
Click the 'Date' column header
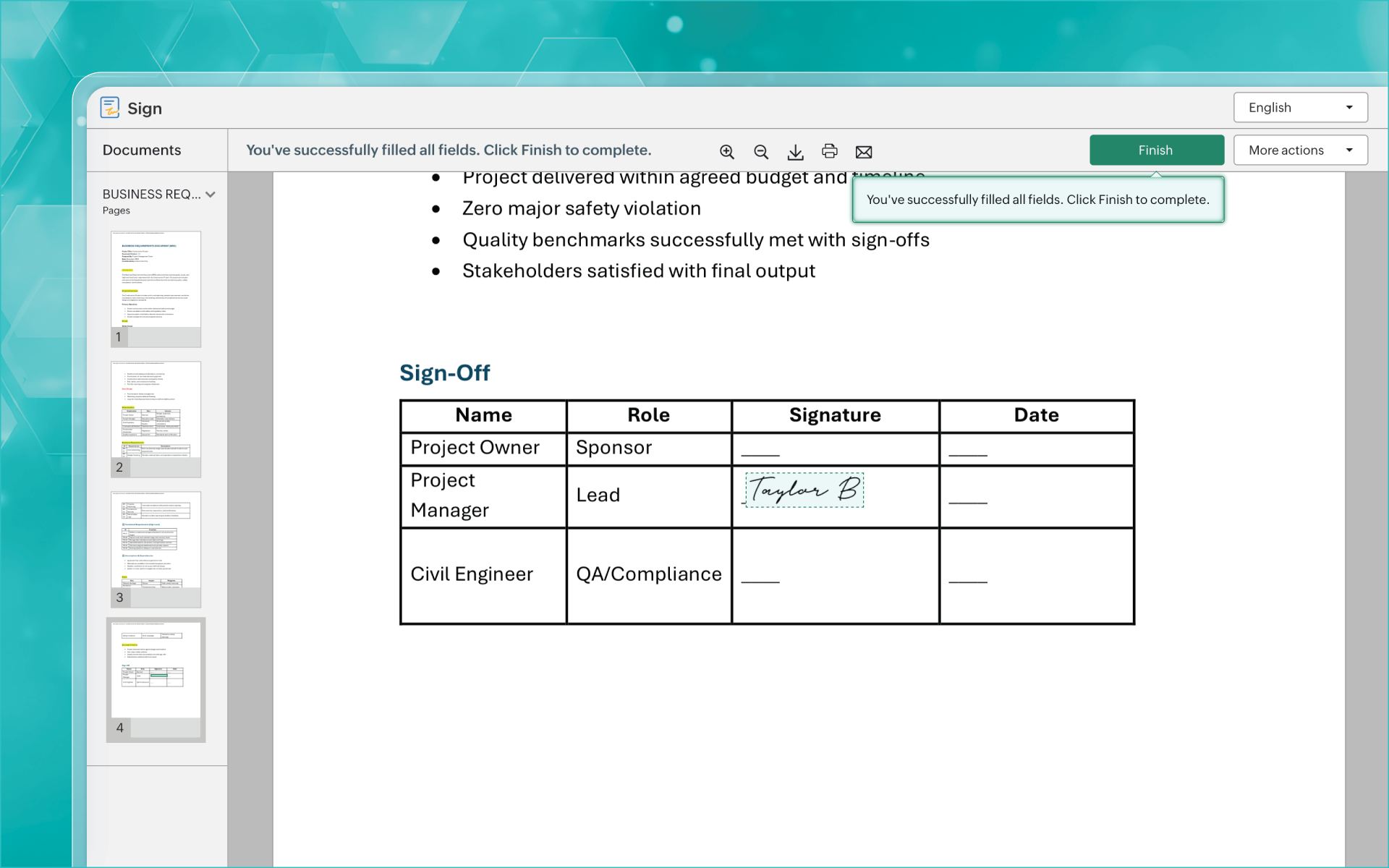tap(1036, 415)
